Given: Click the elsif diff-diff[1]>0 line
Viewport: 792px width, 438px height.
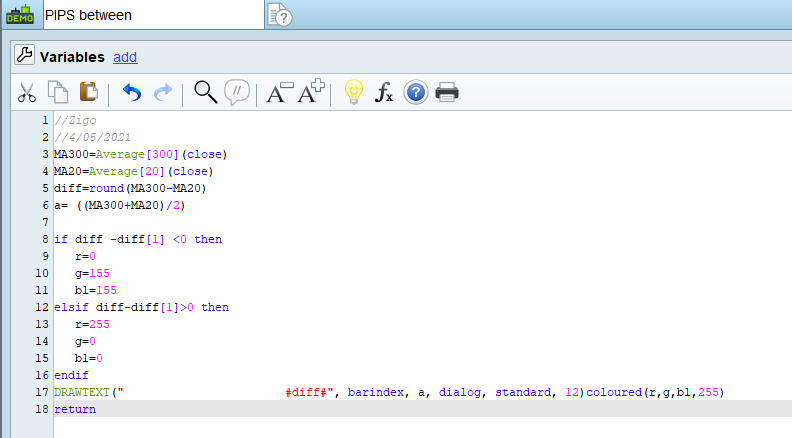Looking at the screenshot, I should pos(141,307).
